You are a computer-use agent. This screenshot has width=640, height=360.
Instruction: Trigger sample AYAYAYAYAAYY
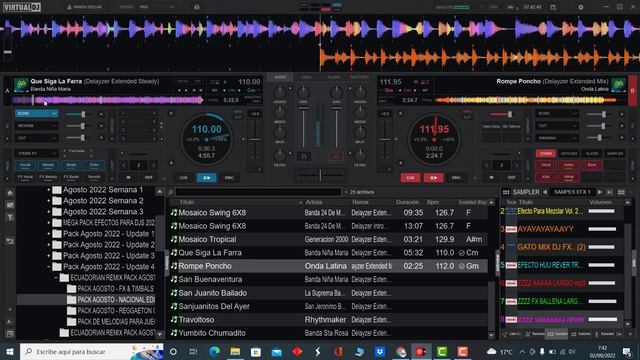[545, 229]
